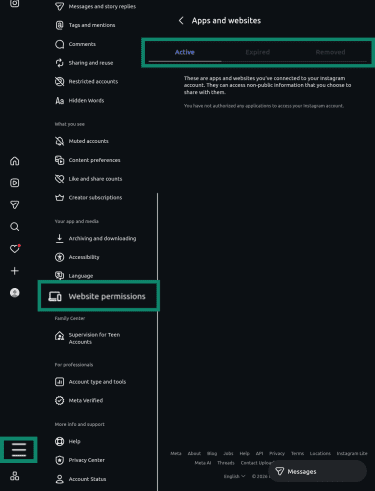Screen dimensions: 375x491
Task: Open Hidden Words settings
Action: click(x=80, y=100)
